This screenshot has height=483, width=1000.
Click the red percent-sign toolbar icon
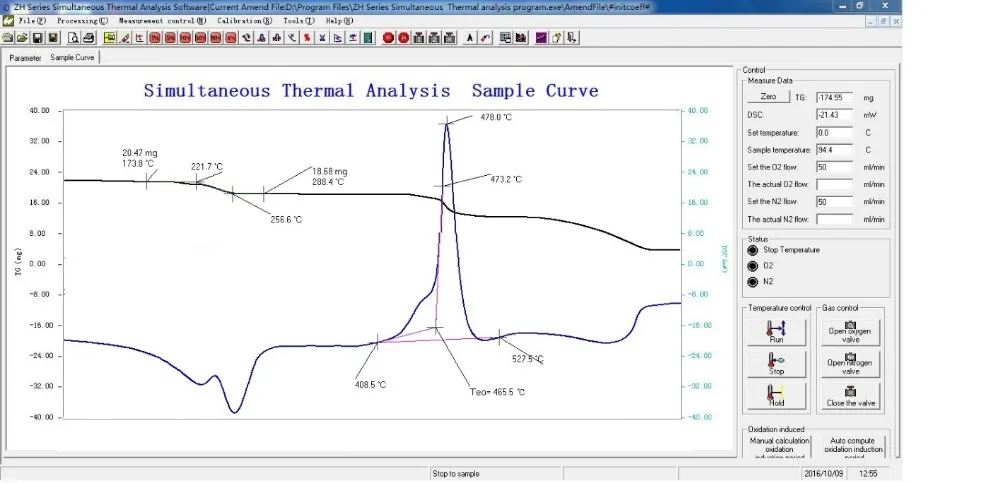tap(307, 38)
